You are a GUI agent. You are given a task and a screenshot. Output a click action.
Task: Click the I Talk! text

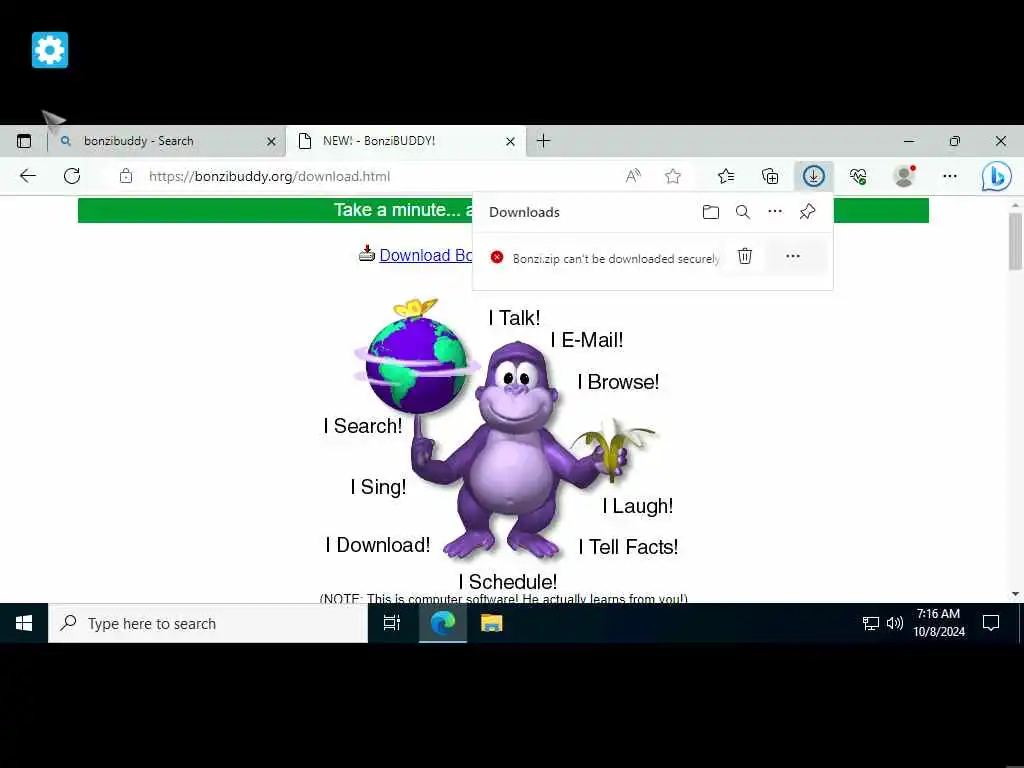point(515,318)
